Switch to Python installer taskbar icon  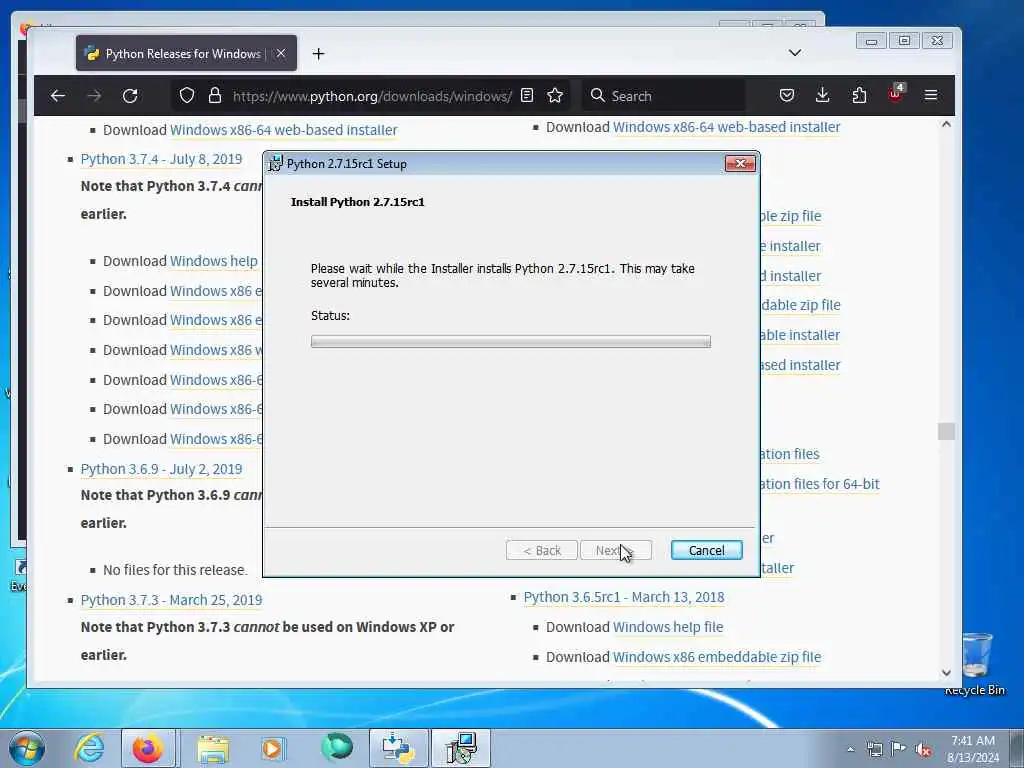(399, 748)
